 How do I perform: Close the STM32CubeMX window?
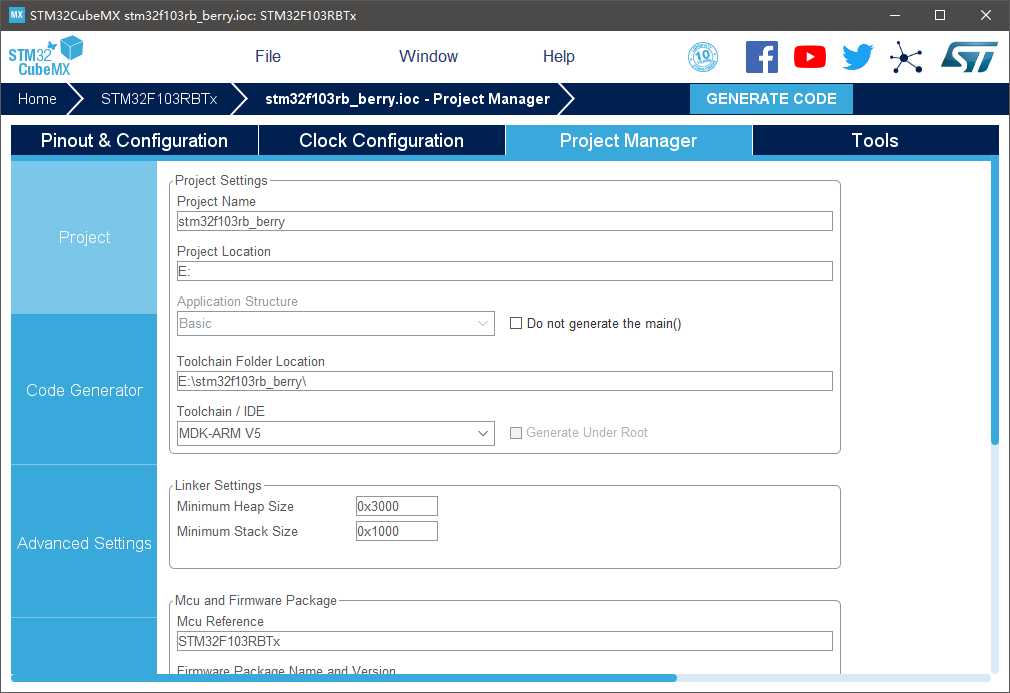click(986, 15)
